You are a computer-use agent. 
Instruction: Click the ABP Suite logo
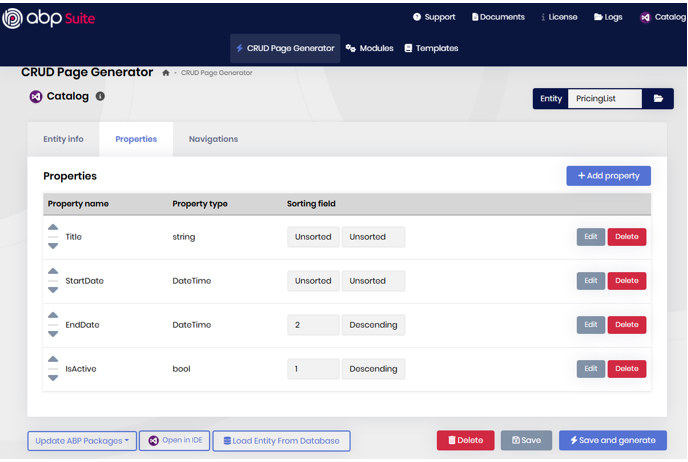click(x=49, y=18)
